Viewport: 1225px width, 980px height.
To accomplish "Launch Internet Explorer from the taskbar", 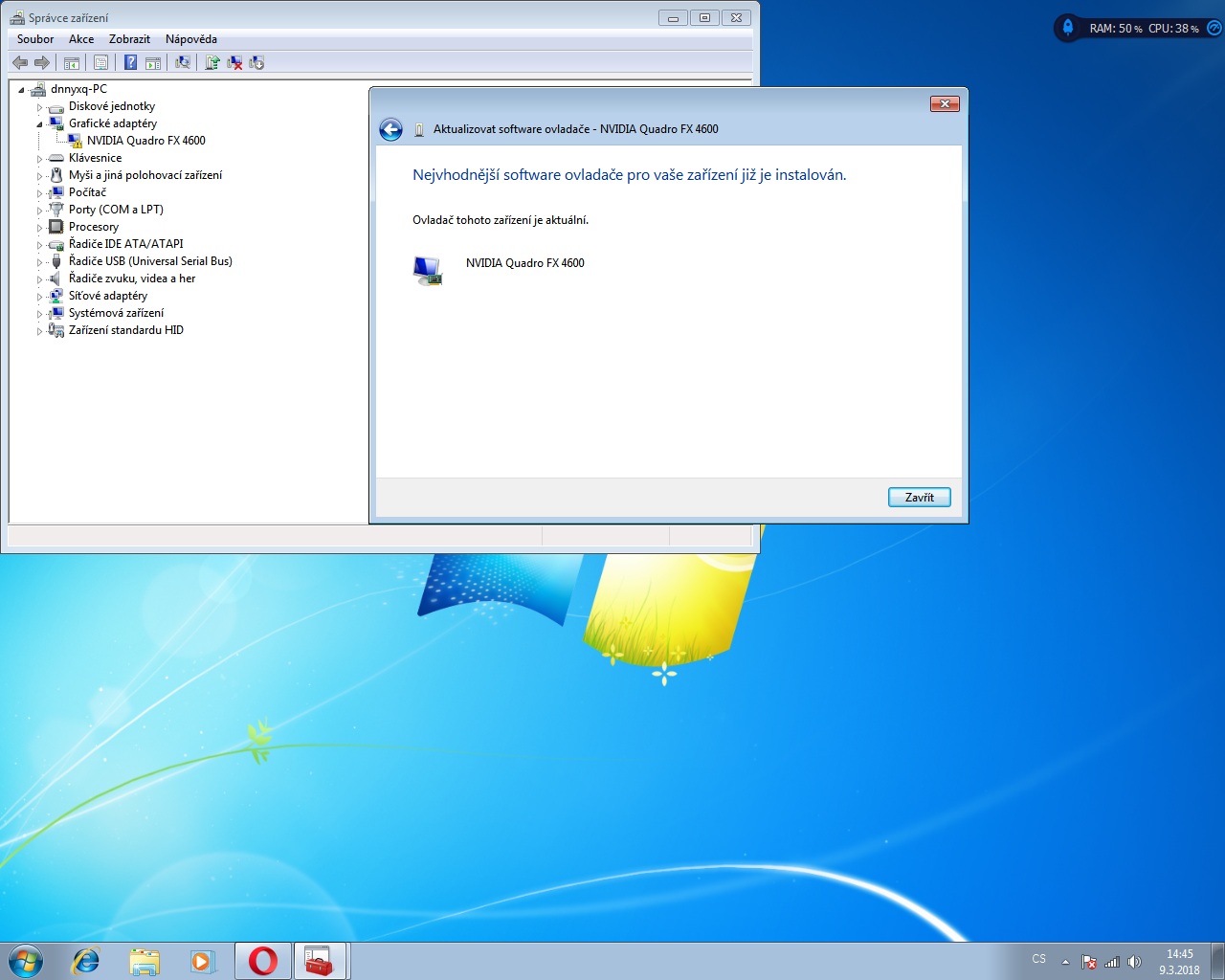I will tap(86, 961).
